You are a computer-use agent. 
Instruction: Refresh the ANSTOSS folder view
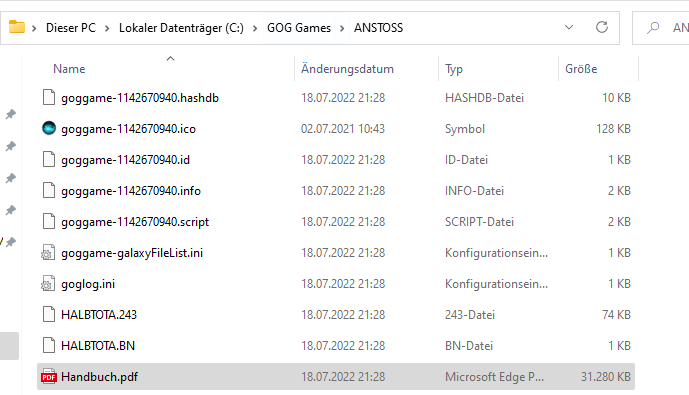tap(602, 27)
